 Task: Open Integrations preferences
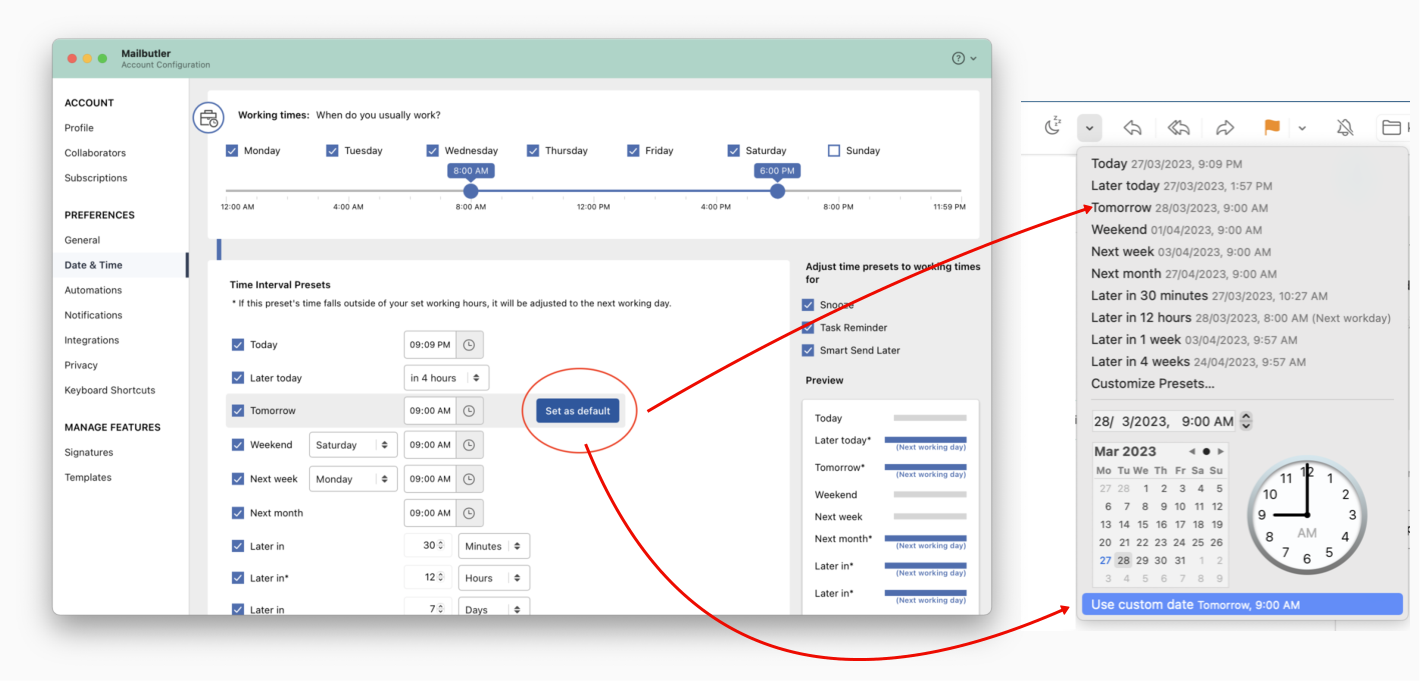91,340
